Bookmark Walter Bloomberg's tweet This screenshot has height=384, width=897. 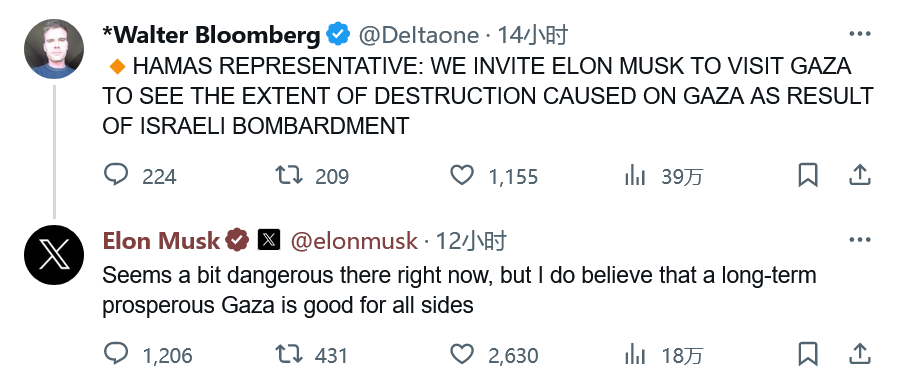pos(808,175)
